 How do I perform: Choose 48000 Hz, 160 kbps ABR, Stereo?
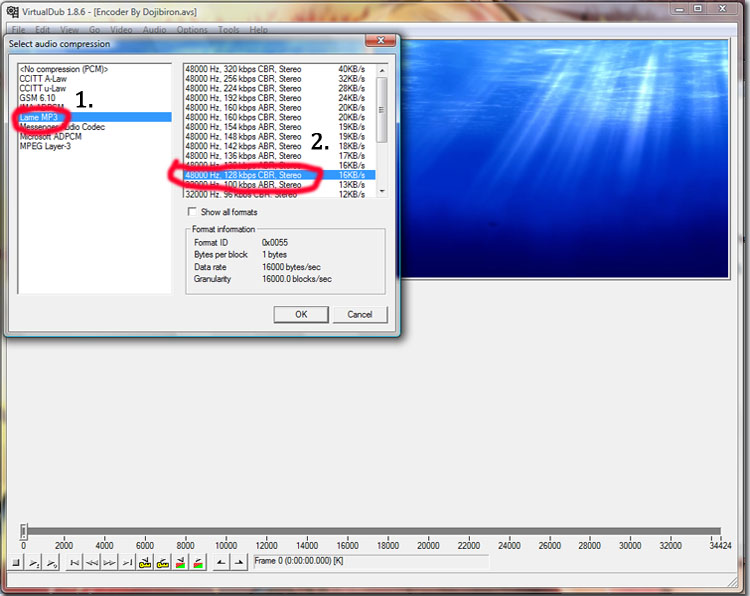(280, 108)
